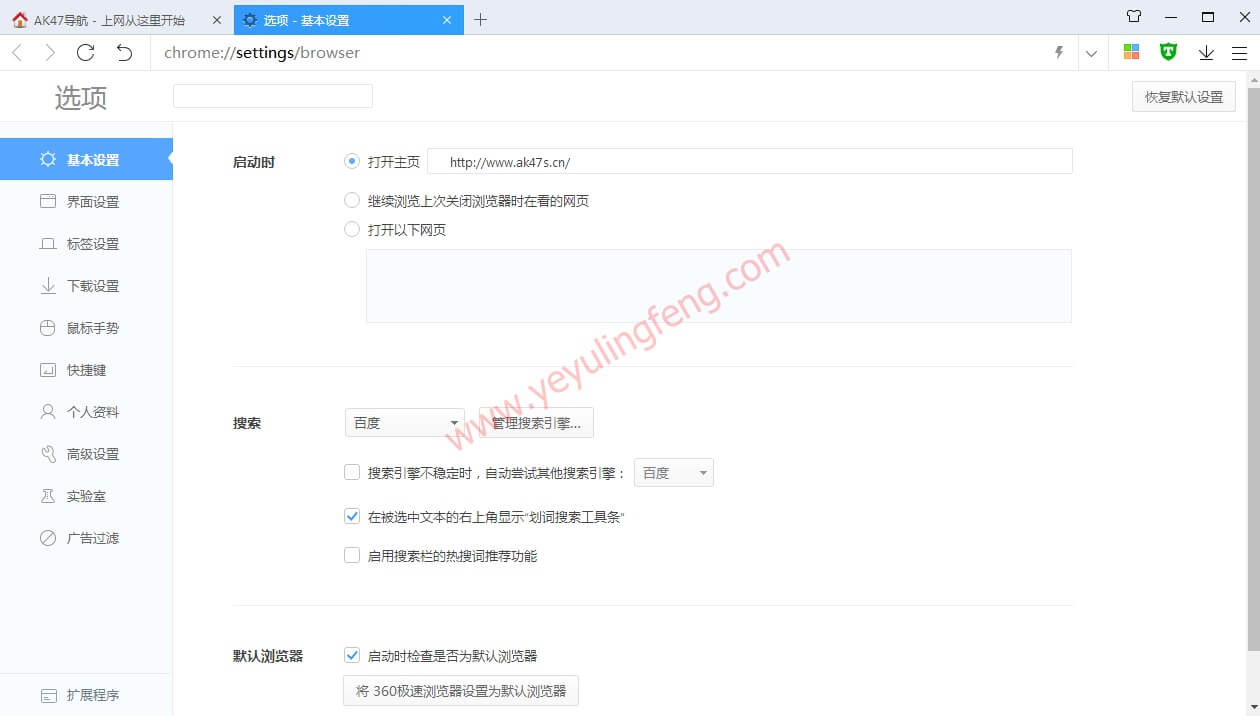Add a new tab with plus button
Screen dimensions: 1260x716
click(480, 20)
